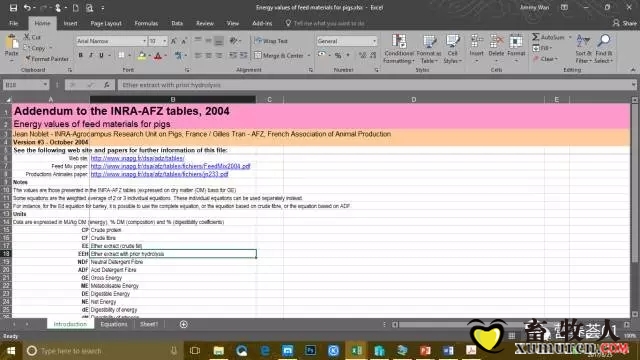The height and width of the screenshot is (360, 640).
Task: Click the Share button
Action: point(624,23)
